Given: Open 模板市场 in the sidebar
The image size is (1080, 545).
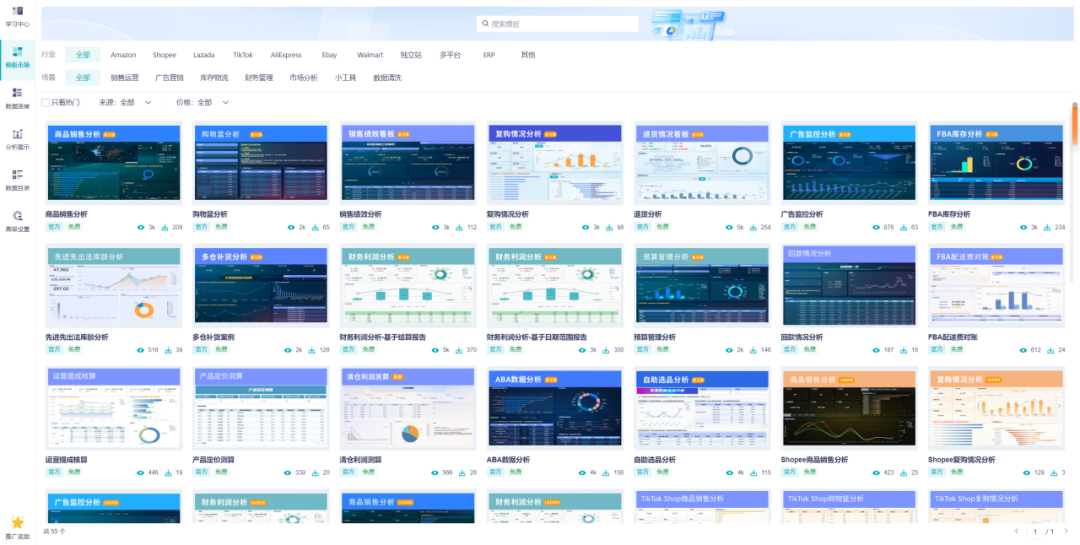Looking at the screenshot, I should [x=18, y=57].
